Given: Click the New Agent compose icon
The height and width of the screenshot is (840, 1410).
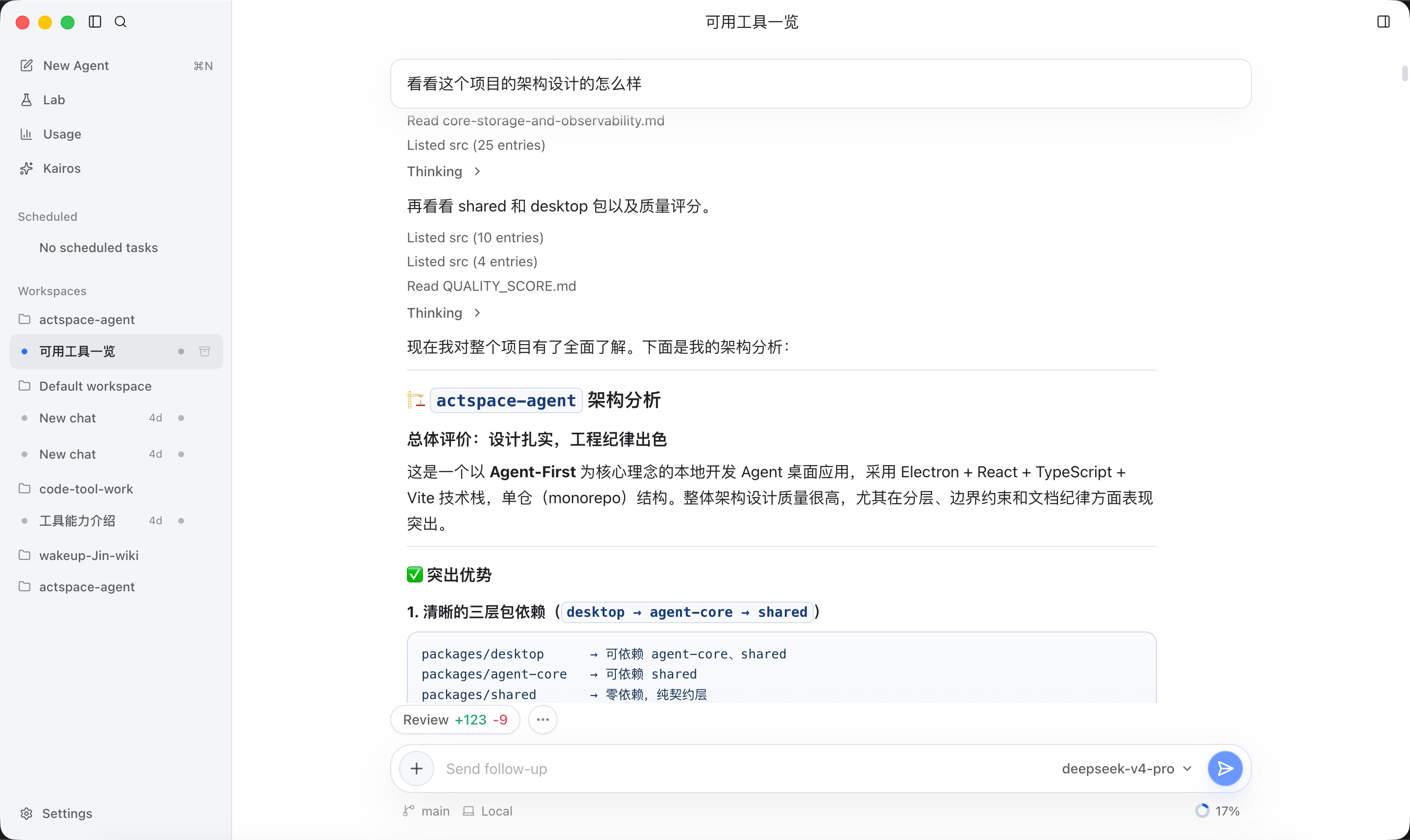Looking at the screenshot, I should 26,65.
